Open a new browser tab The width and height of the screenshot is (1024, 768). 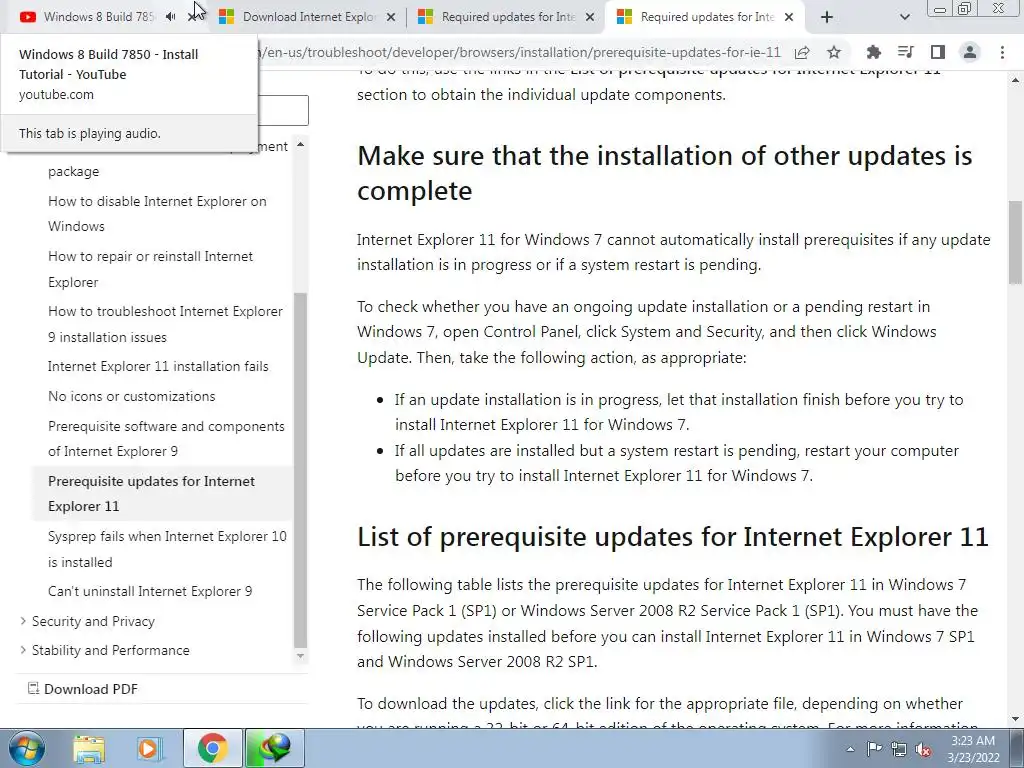(827, 17)
